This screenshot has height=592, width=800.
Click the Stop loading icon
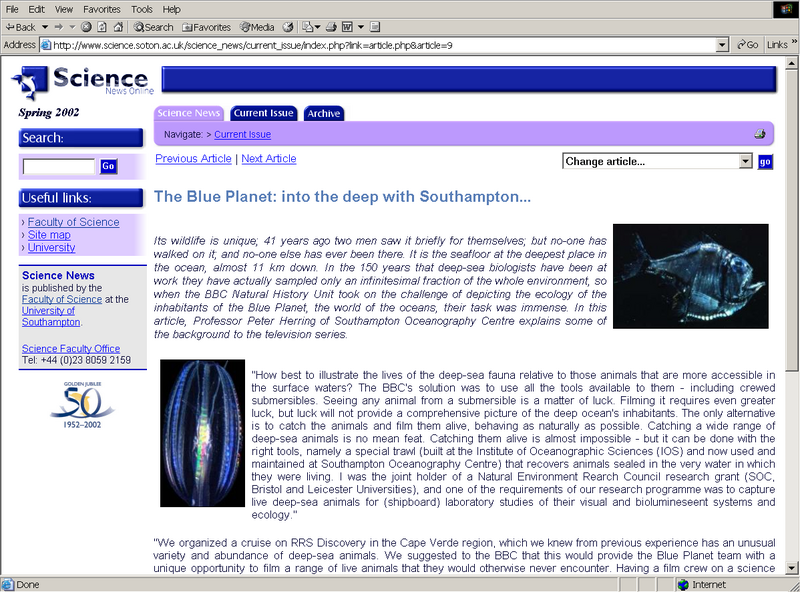tap(87, 27)
